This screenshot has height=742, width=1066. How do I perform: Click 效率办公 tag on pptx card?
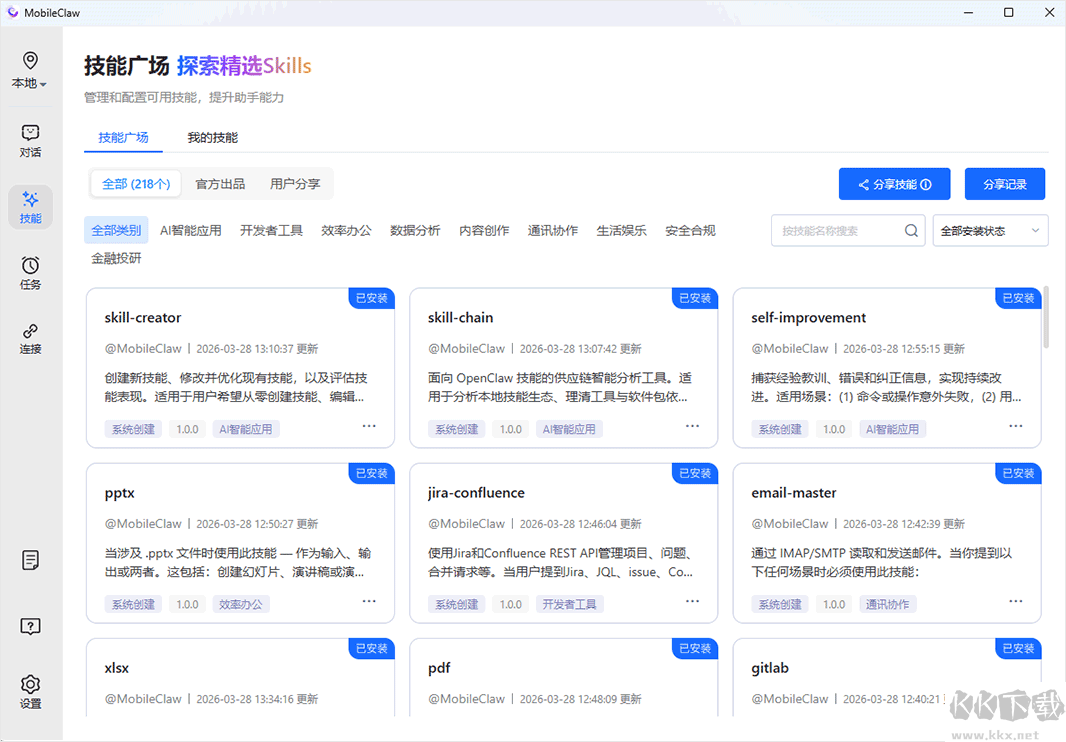[241, 604]
